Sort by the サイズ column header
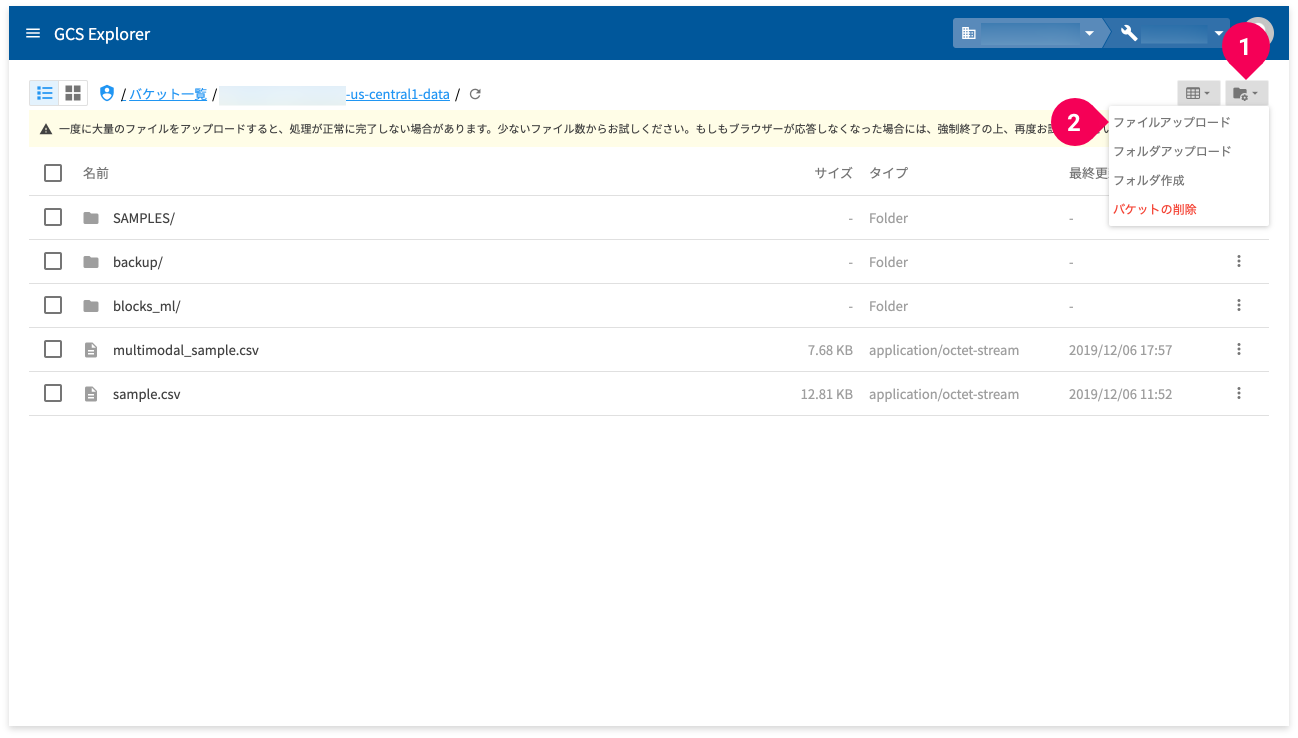Screen dimensions: 1298x738 coord(833,173)
